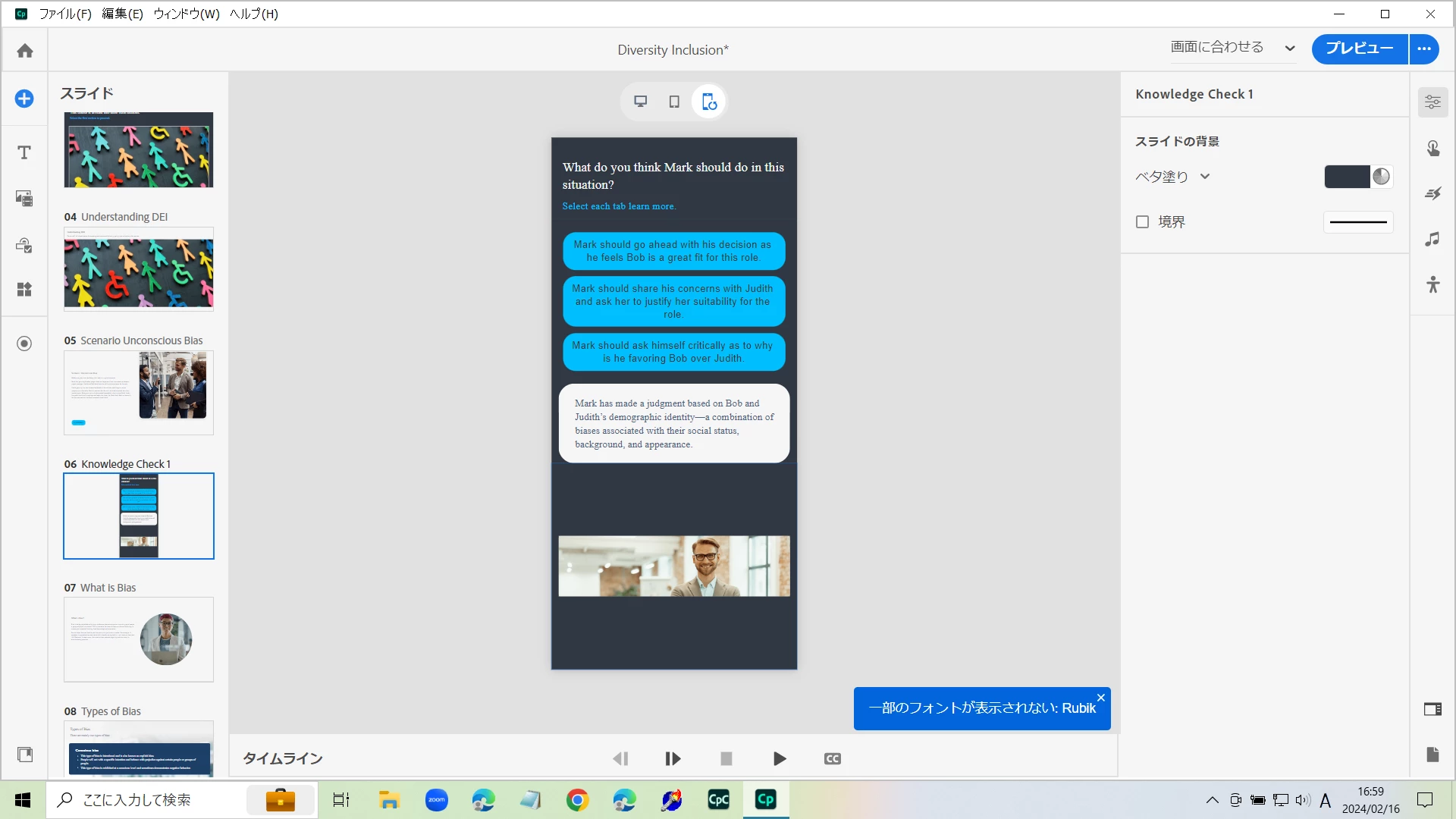
Task: Switch to tablet device view
Action: coord(674,102)
